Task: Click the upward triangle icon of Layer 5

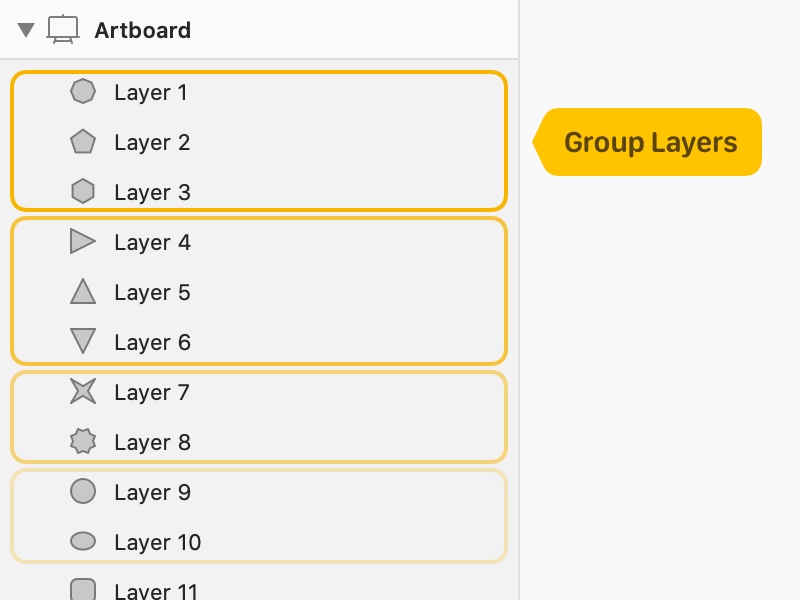Action: (83, 291)
